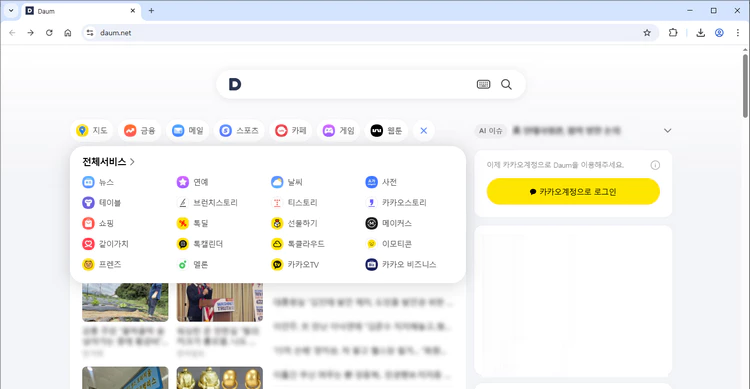Open the tab search dropdown arrow
This screenshot has width=750, height=389.
pyautogui.click(x=11, y=11)
